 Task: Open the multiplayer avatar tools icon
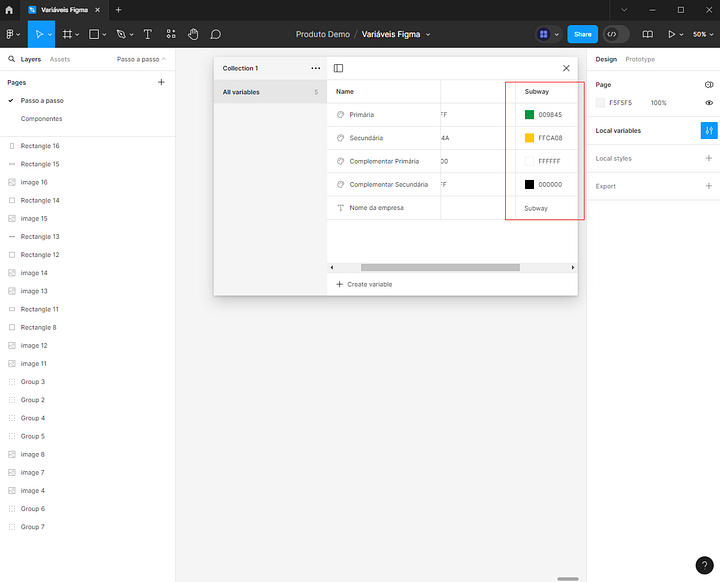click(x=544, y=34)
